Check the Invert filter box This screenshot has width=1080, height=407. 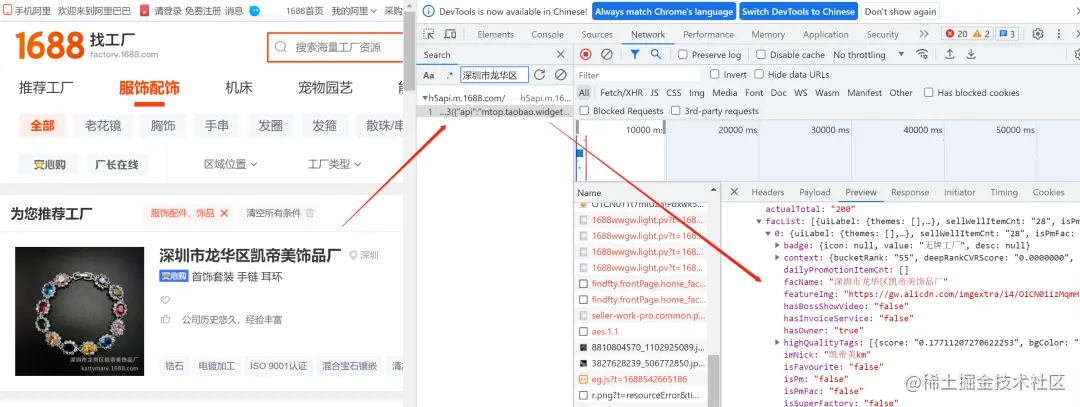coord(714,74)
